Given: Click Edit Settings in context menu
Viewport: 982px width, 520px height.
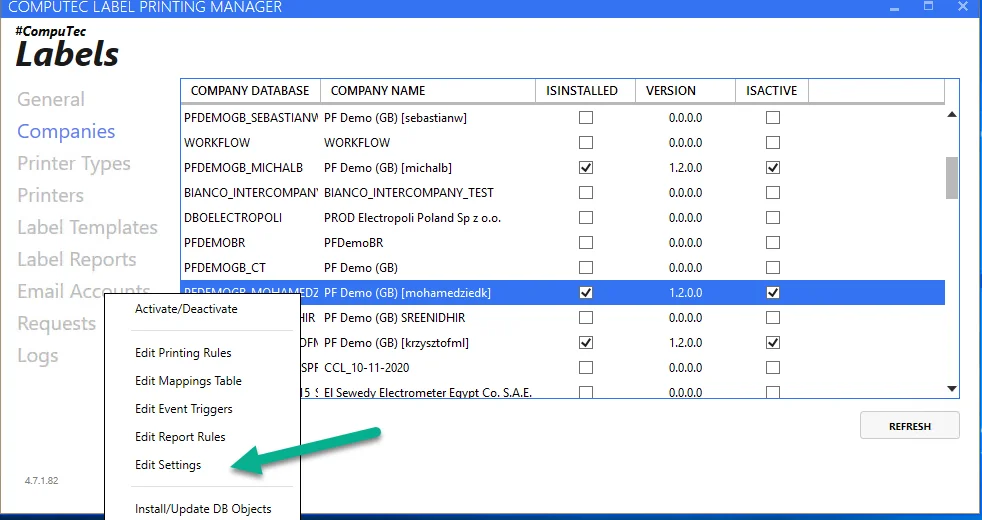Looking at the screenshot, I should [168, 465].
